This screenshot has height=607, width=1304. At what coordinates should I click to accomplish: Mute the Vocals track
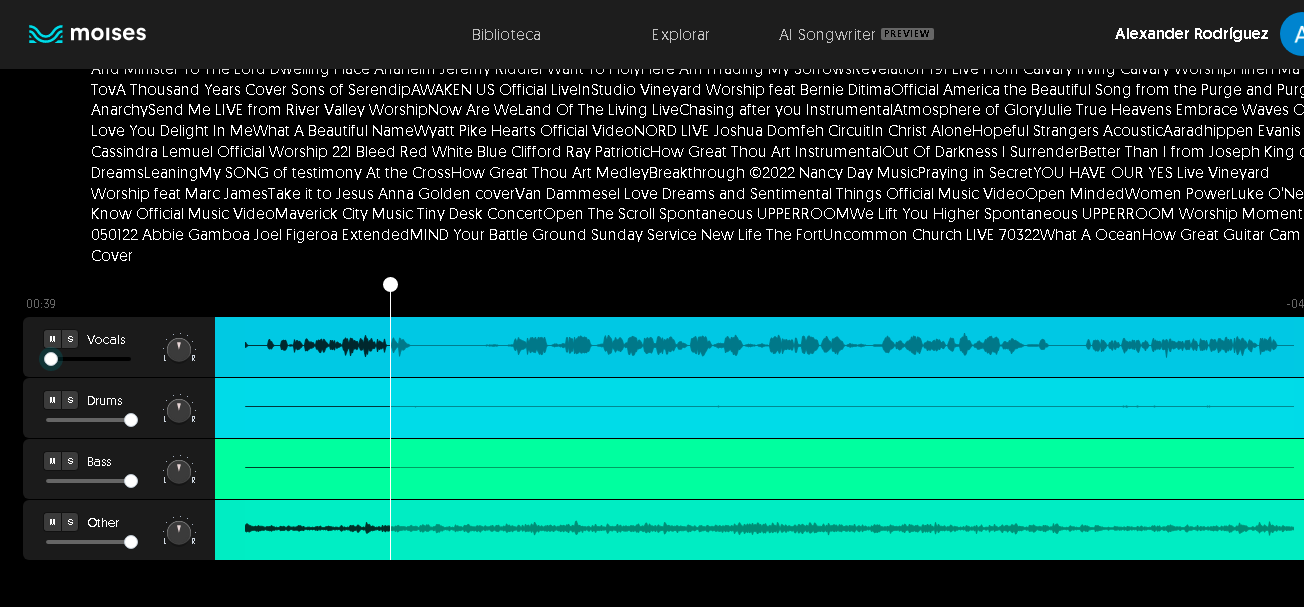click(x=52, y=339)
